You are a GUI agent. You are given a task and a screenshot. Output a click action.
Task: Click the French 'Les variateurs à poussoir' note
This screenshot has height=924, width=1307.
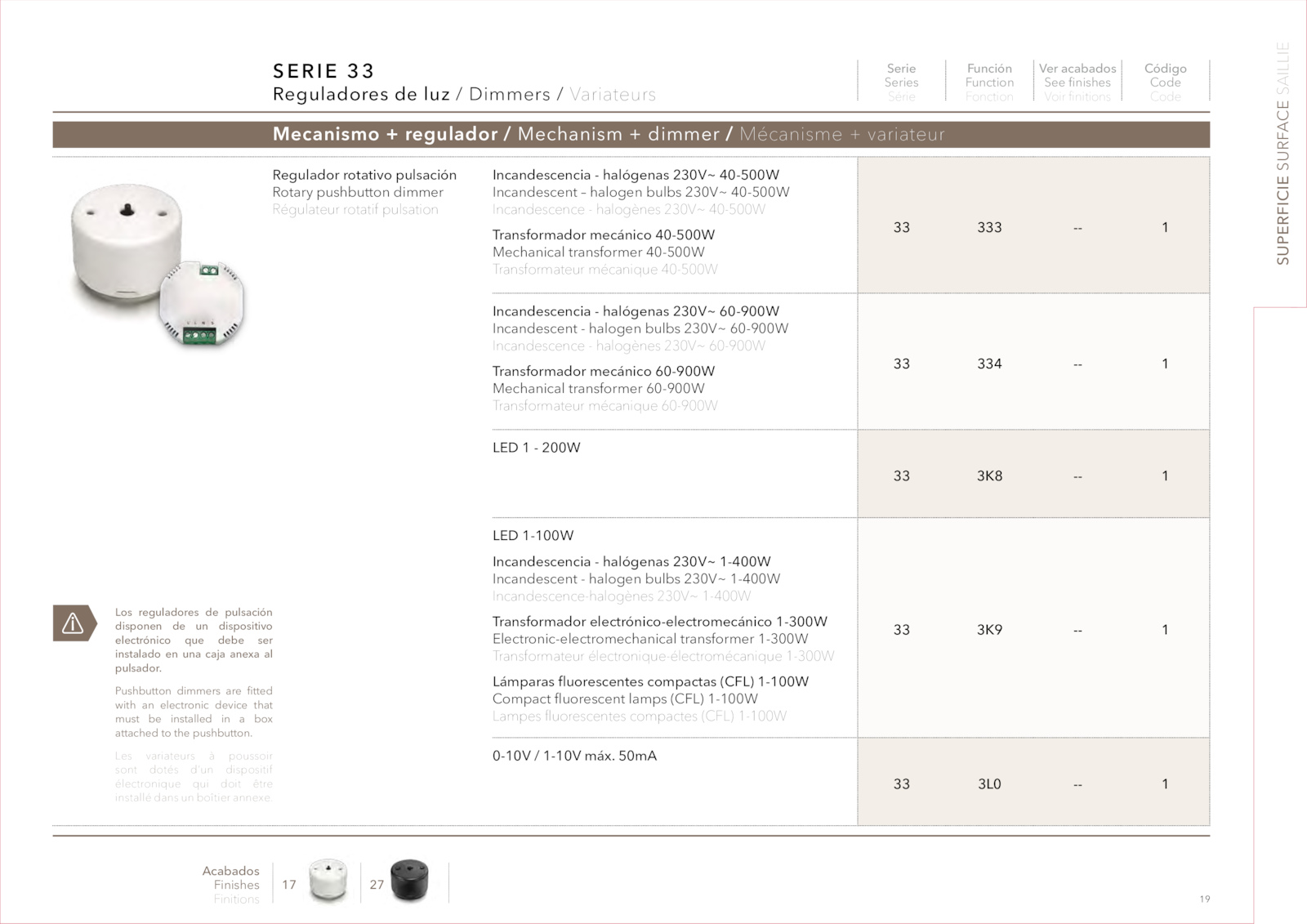pos(194,776)
